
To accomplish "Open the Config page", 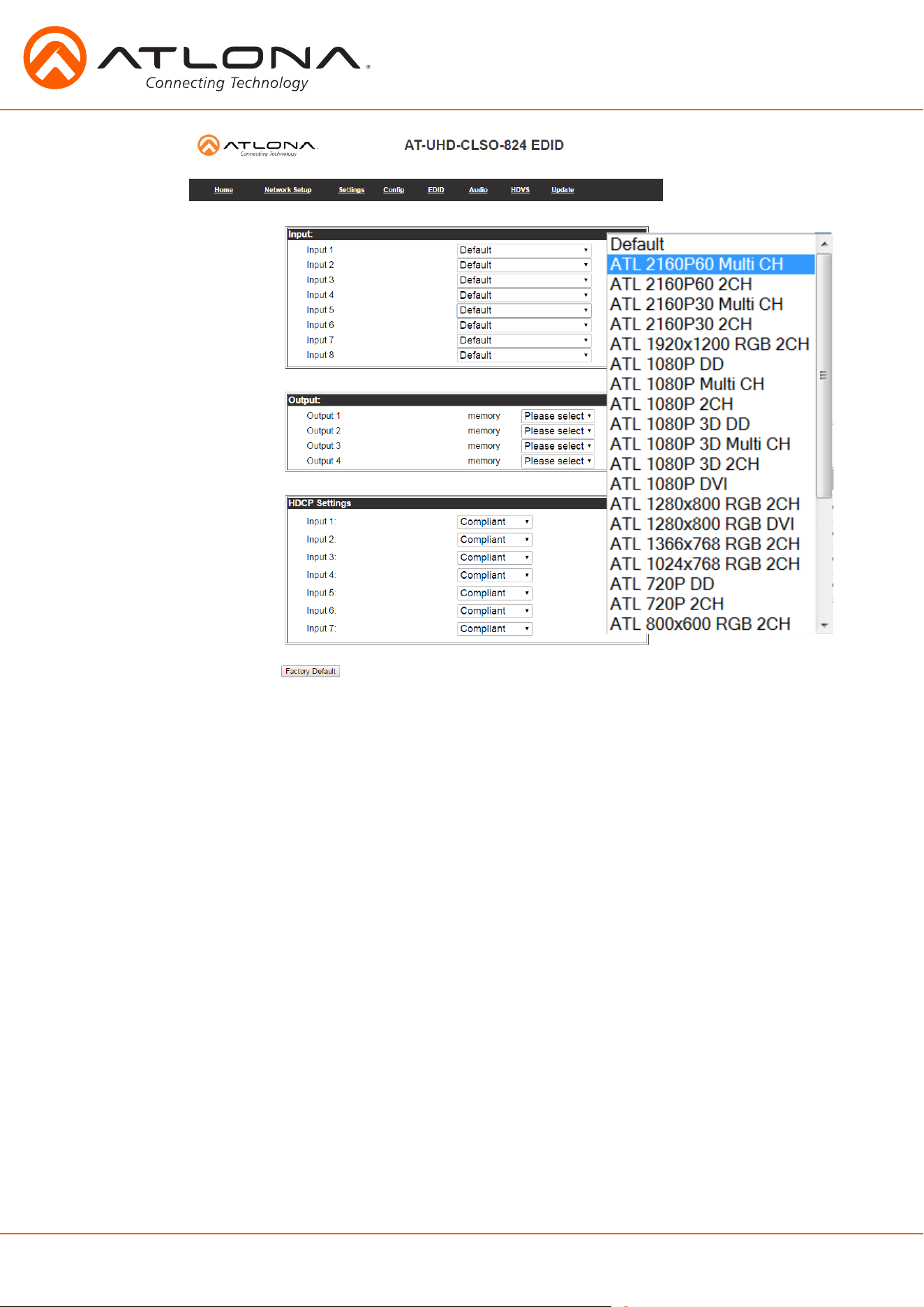I will tap(394, 190).
